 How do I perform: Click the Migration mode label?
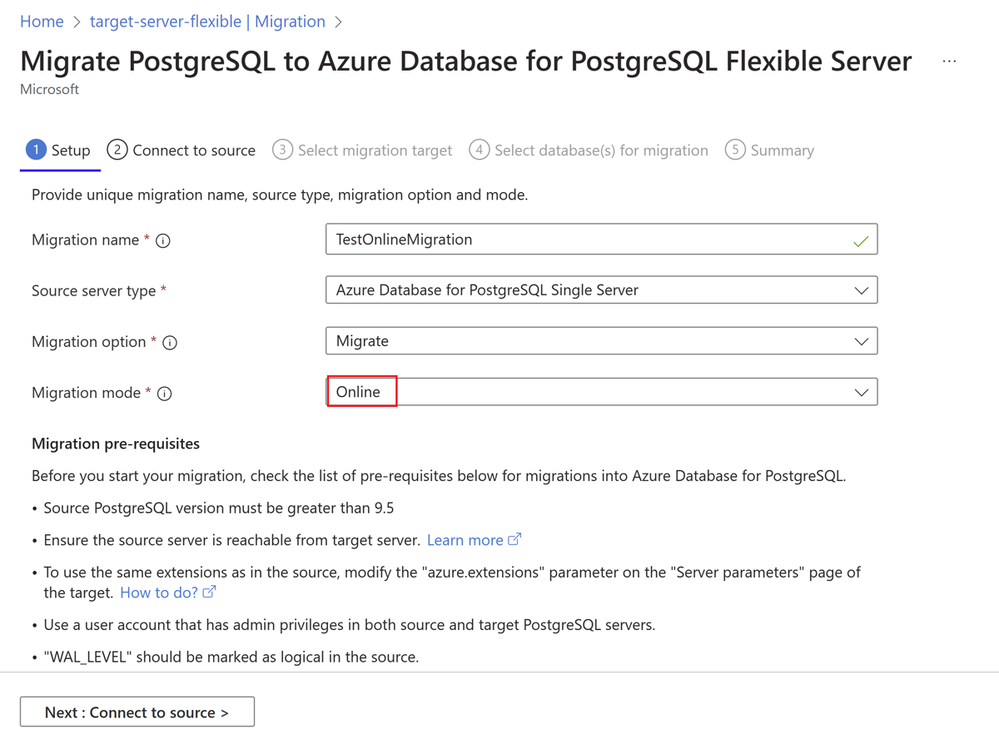(x=86, y=393)
